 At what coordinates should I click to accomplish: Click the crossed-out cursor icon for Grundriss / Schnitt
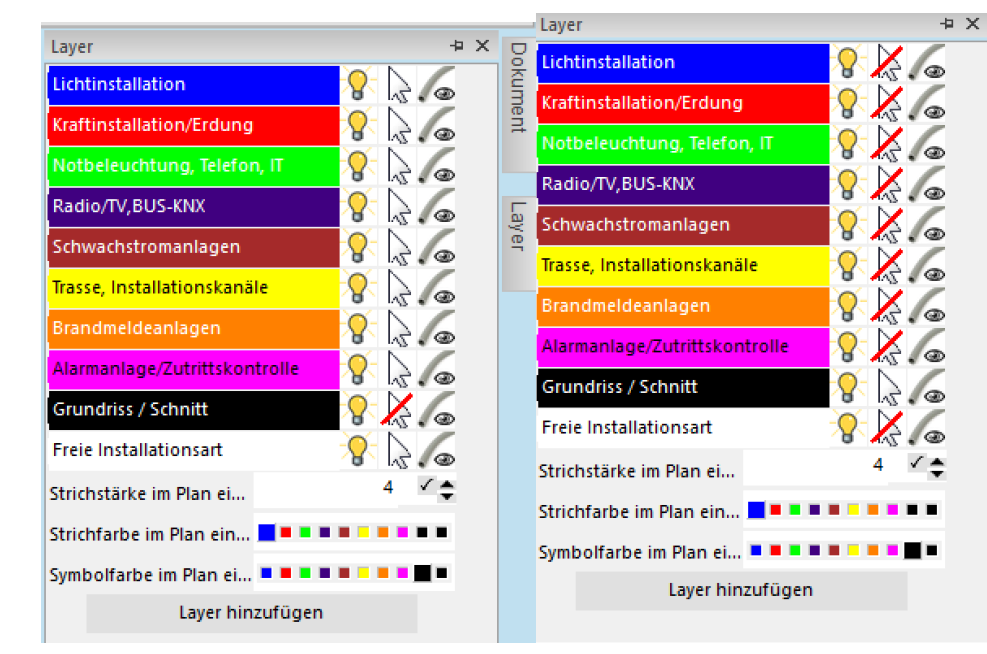(x=399, y=409)
